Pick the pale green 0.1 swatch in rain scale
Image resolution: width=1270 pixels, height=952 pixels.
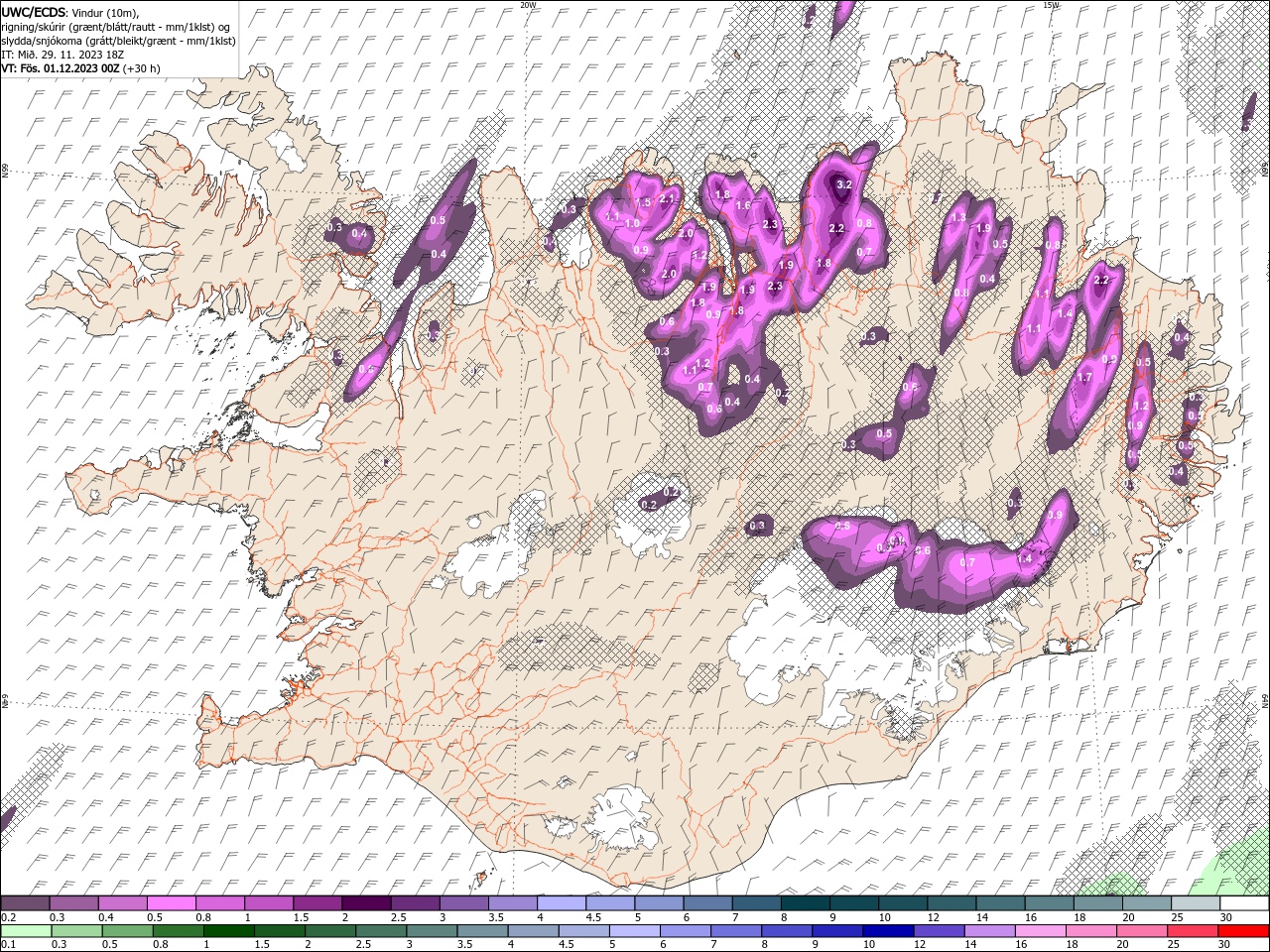pyautogui.click(x=25, y=931)
